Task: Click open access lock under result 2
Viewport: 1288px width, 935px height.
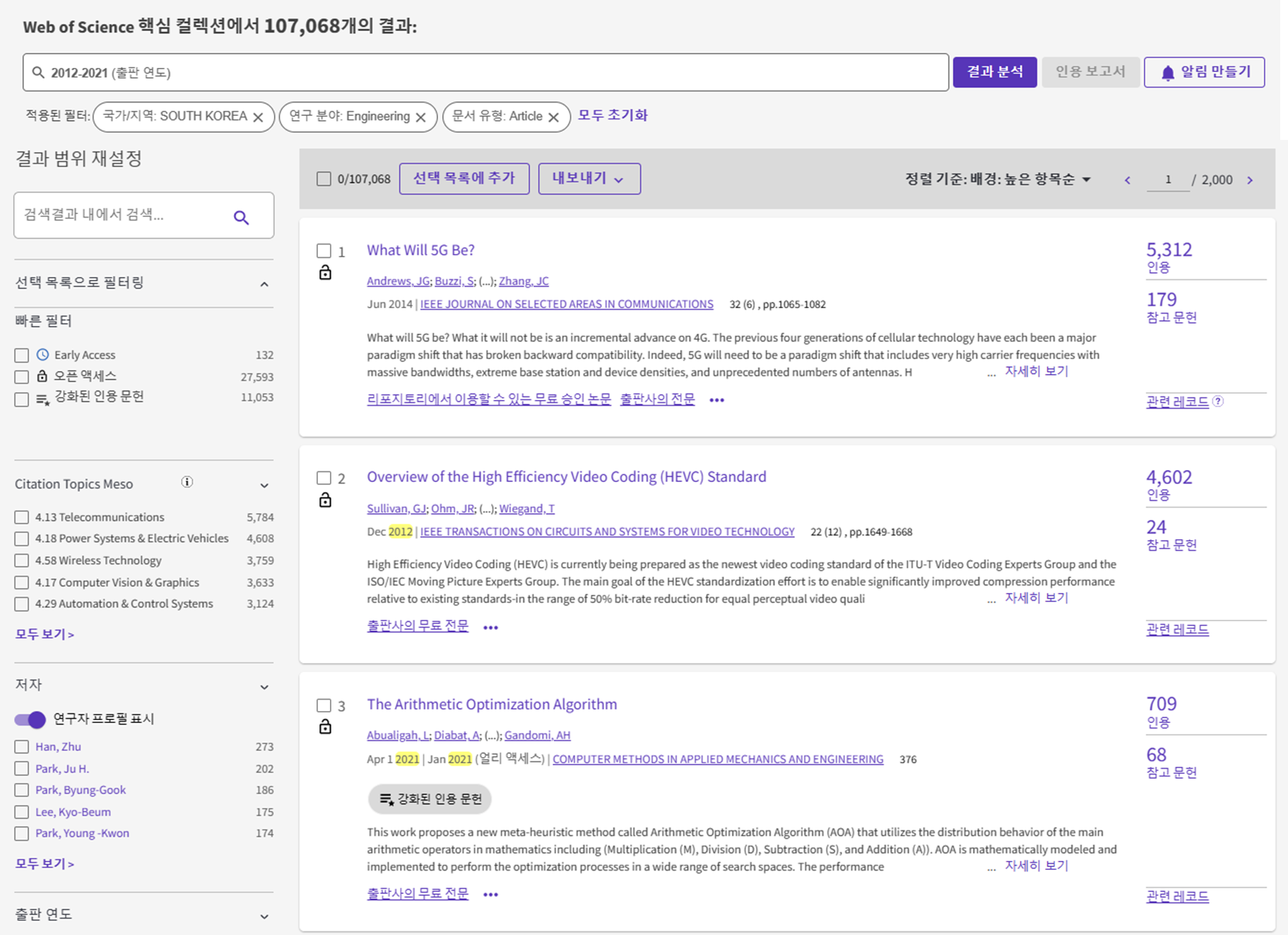Action: click(325, 500)
